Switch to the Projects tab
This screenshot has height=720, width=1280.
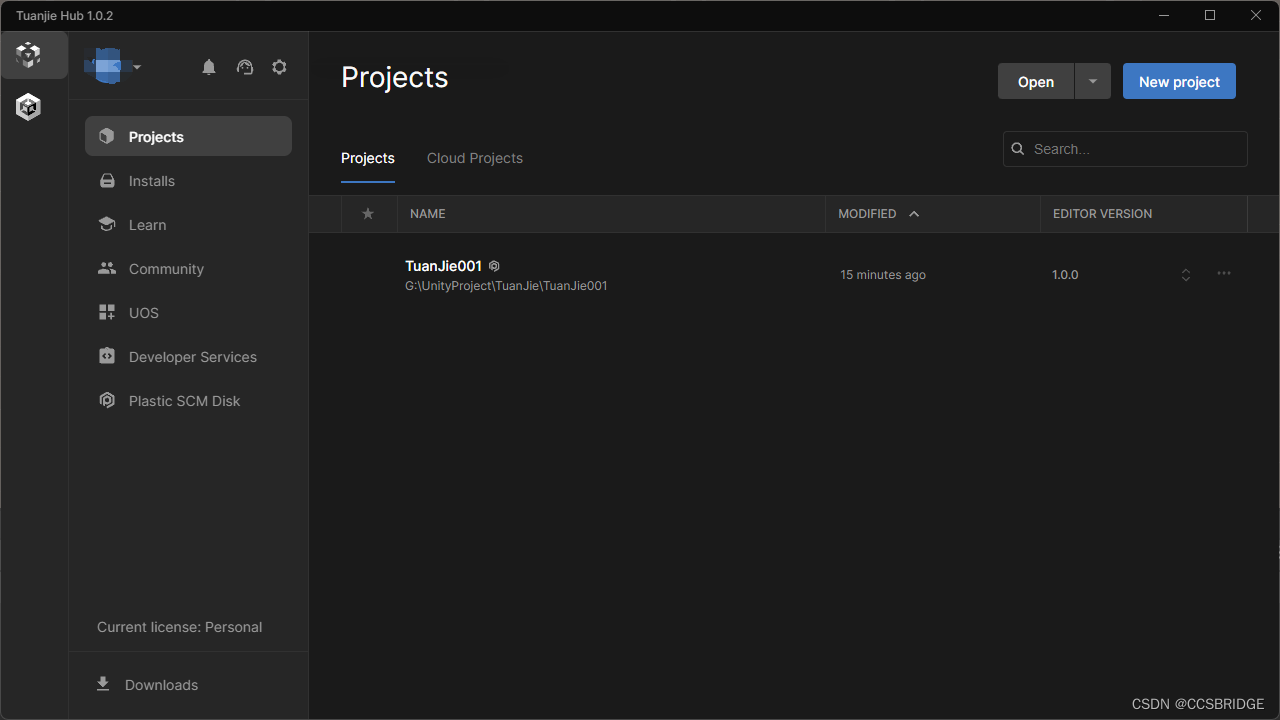point(368,158)
